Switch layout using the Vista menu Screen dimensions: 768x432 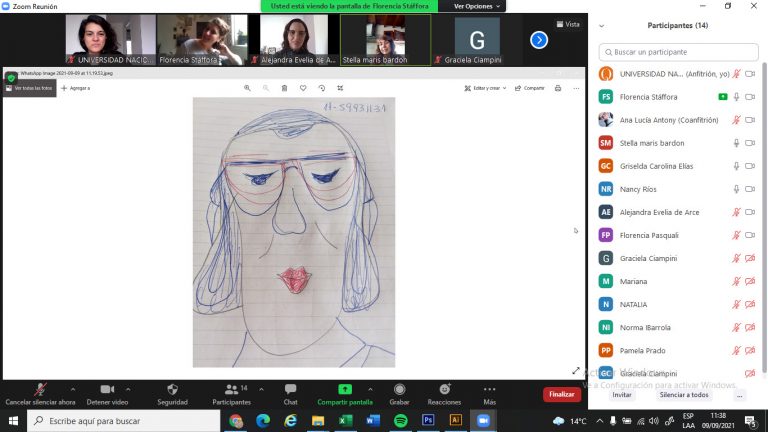tap(568, 24)
